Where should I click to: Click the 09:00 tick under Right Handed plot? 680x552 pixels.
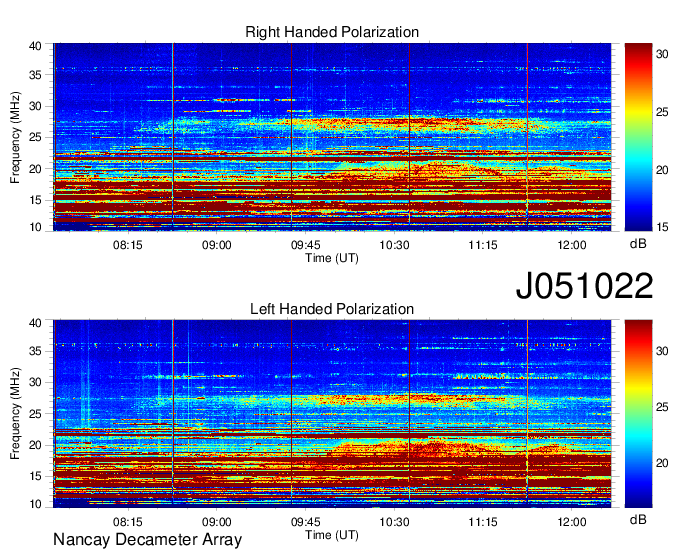(x=216, y=245)
